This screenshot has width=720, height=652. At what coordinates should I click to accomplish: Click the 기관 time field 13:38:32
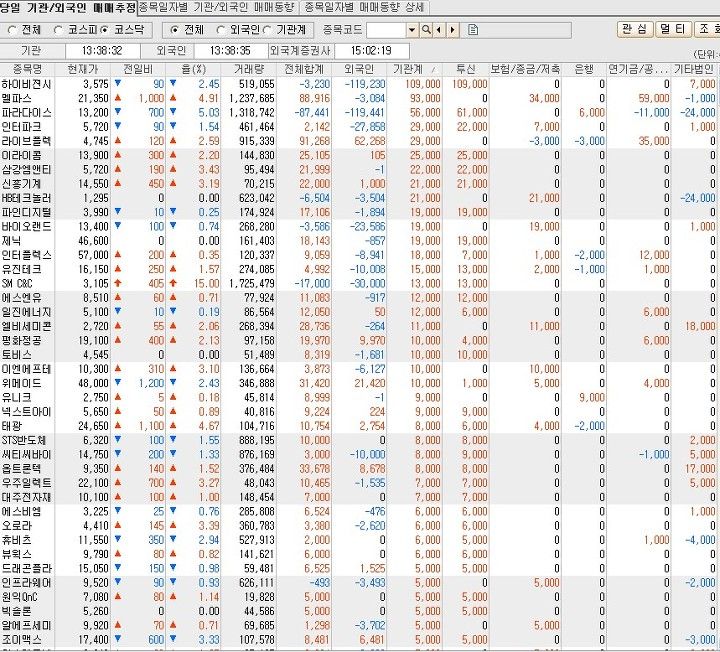tap(102, 51)
